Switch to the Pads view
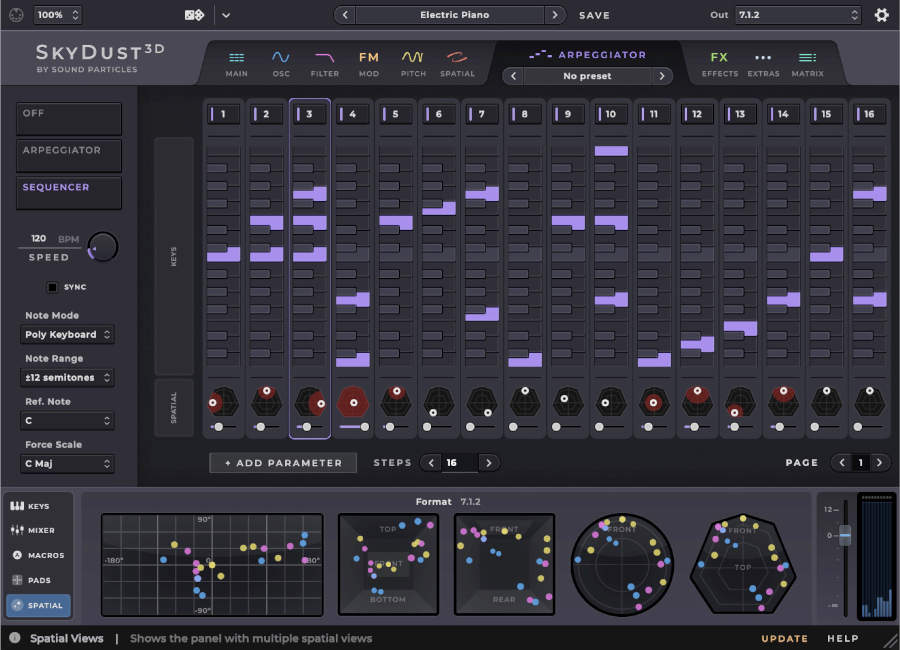 pyautogui.click(x=37, y=580)
